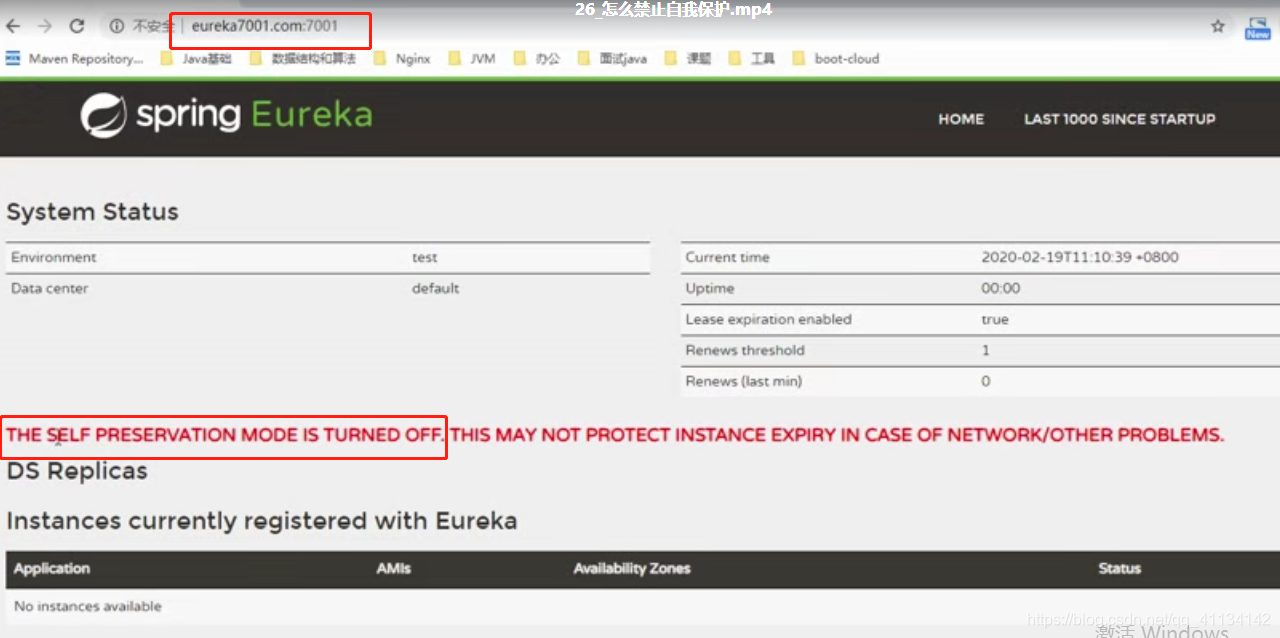The height and width of the screenshot is (638, 1280).
Task: Open the New extension icon in toolbar
Action: (1257, 28)
